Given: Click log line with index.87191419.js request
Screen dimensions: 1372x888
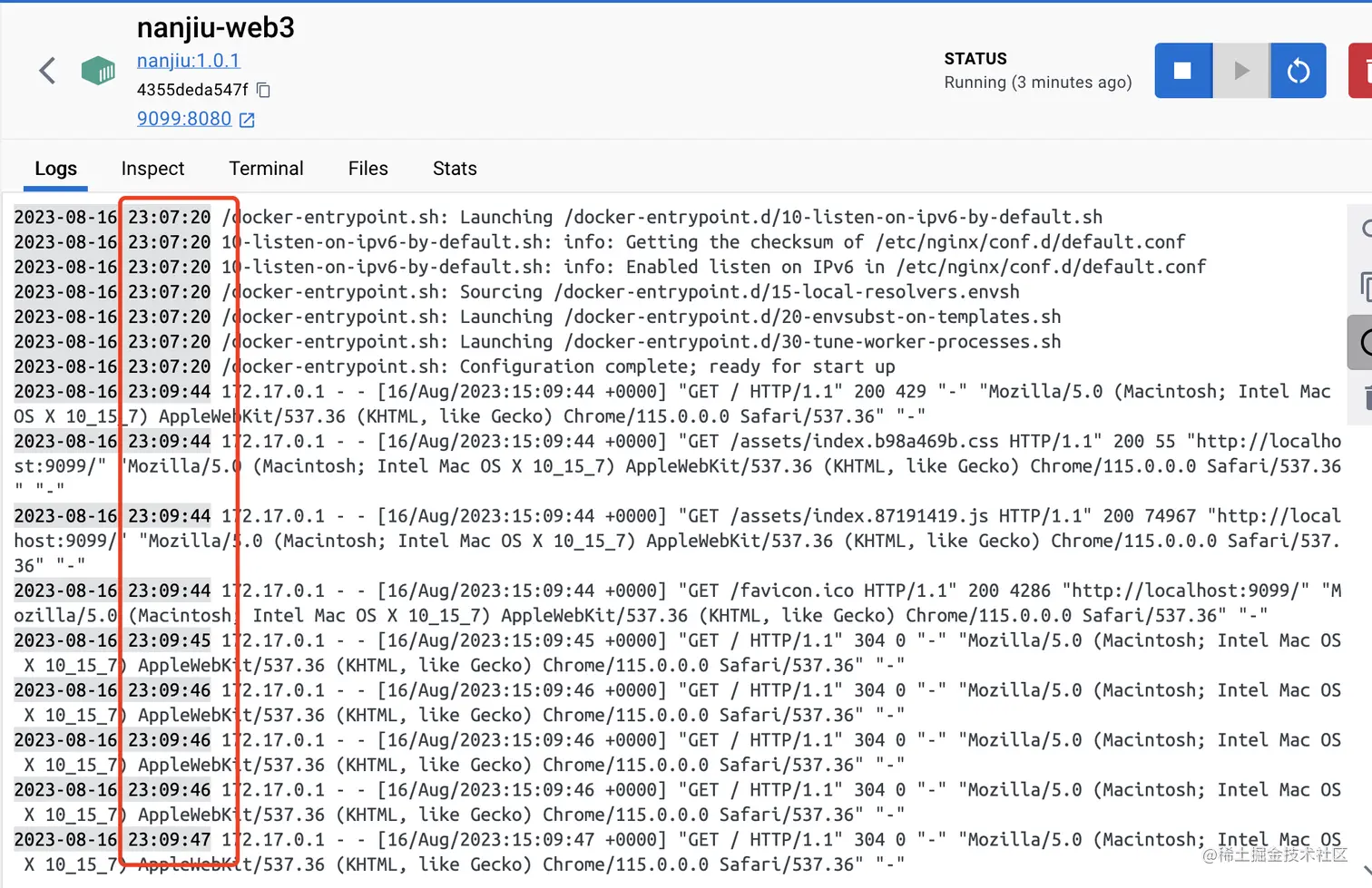Looking at the screenshot, I should pos(678,540).
